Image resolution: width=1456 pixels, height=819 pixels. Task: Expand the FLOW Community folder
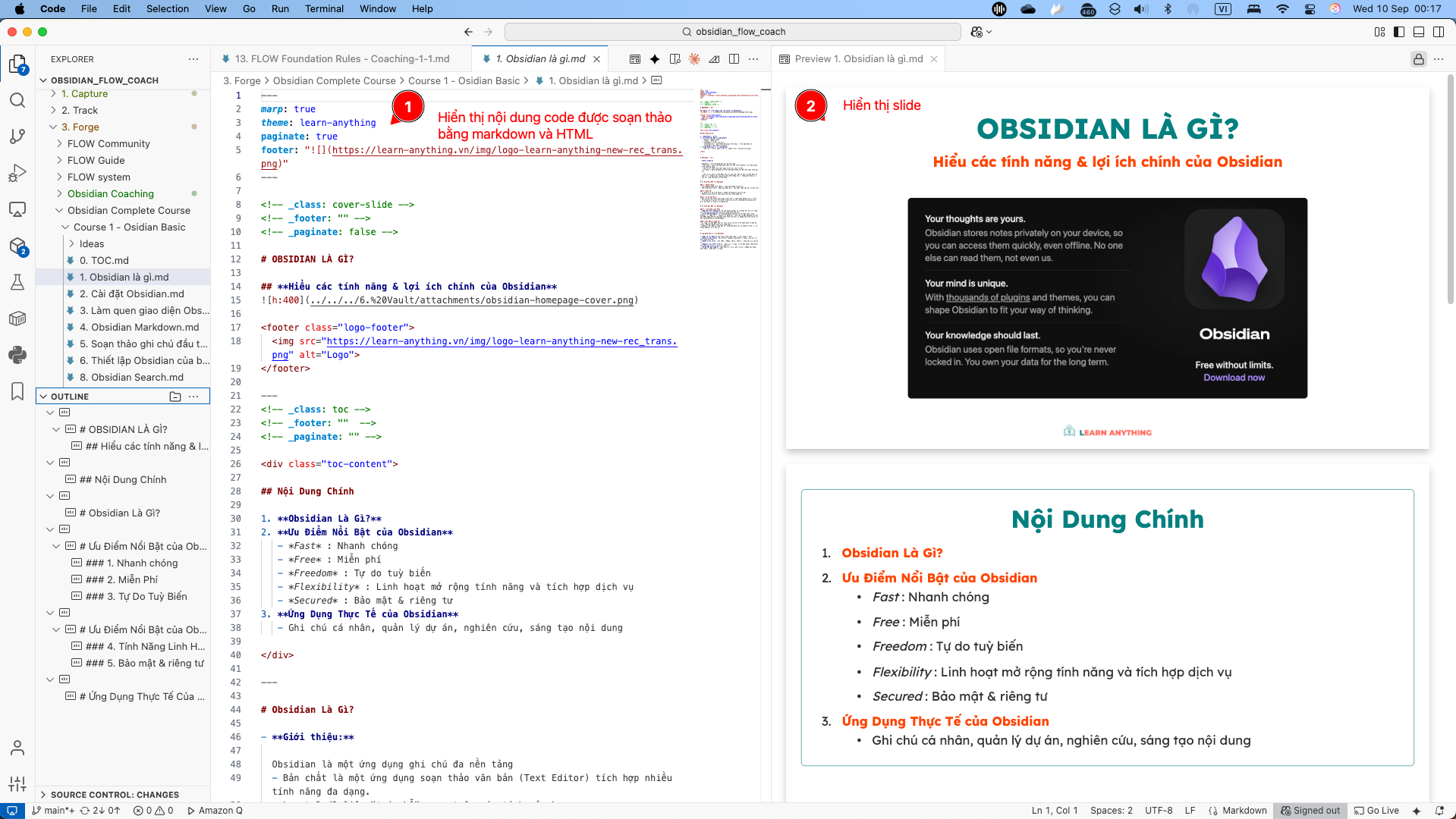[108, 144]
